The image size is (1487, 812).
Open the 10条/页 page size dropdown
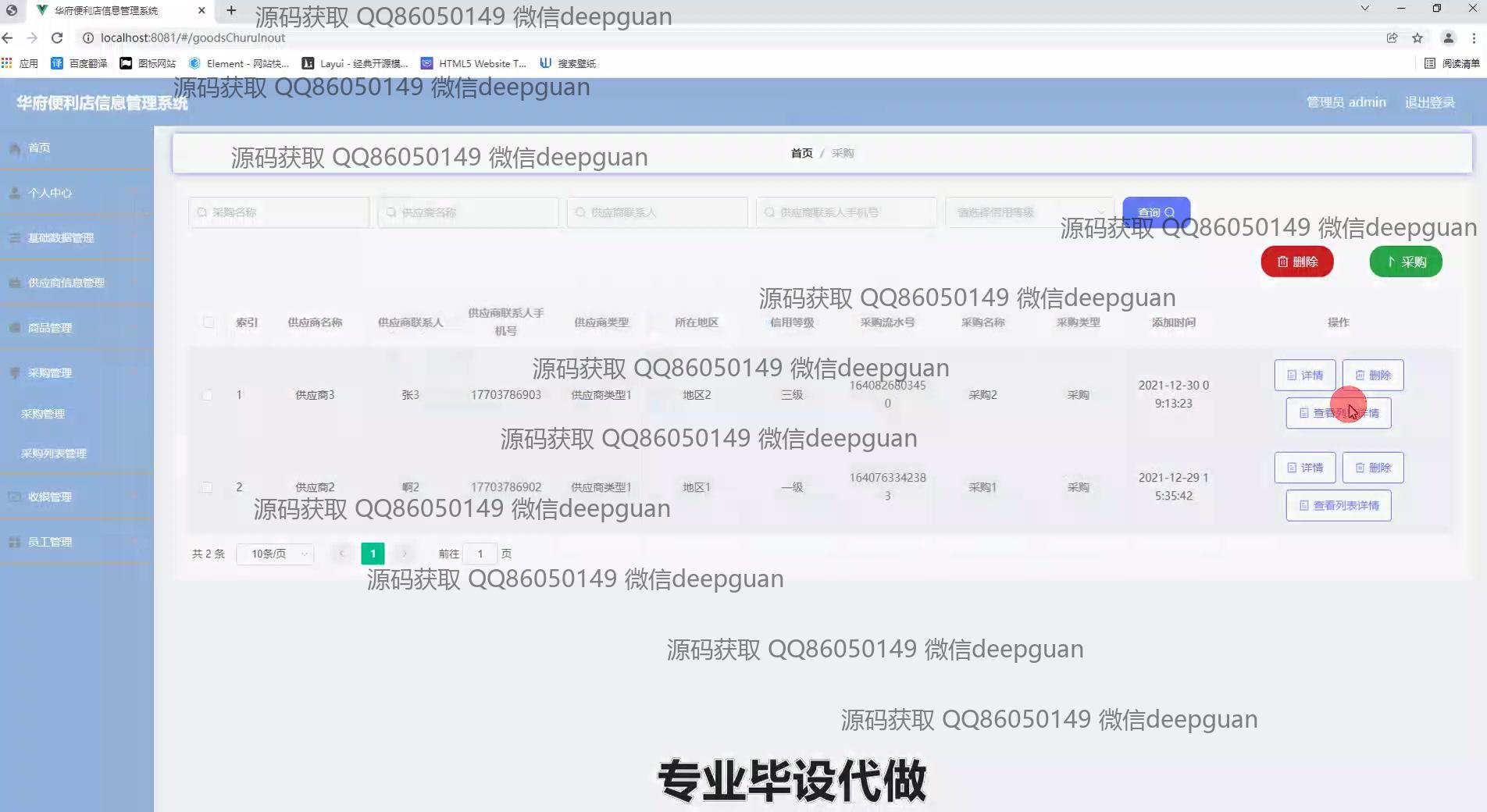(x=275, y=554)
